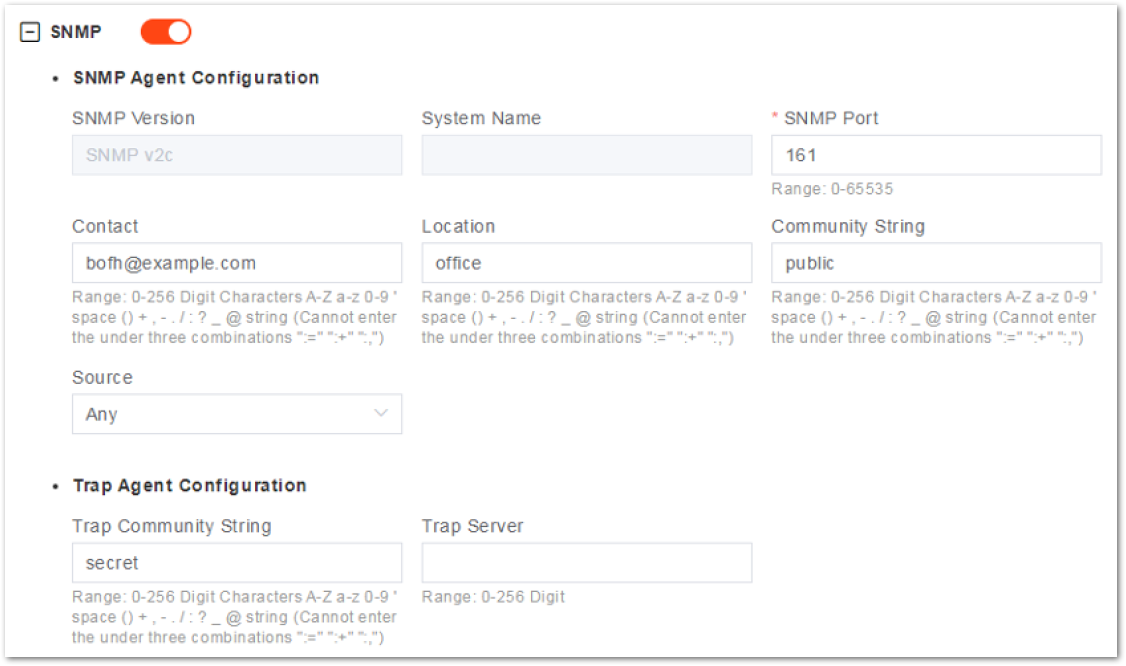Screen dimensions: 1126x666
Task: Click the Source label above dropdown
Action: 102,377
